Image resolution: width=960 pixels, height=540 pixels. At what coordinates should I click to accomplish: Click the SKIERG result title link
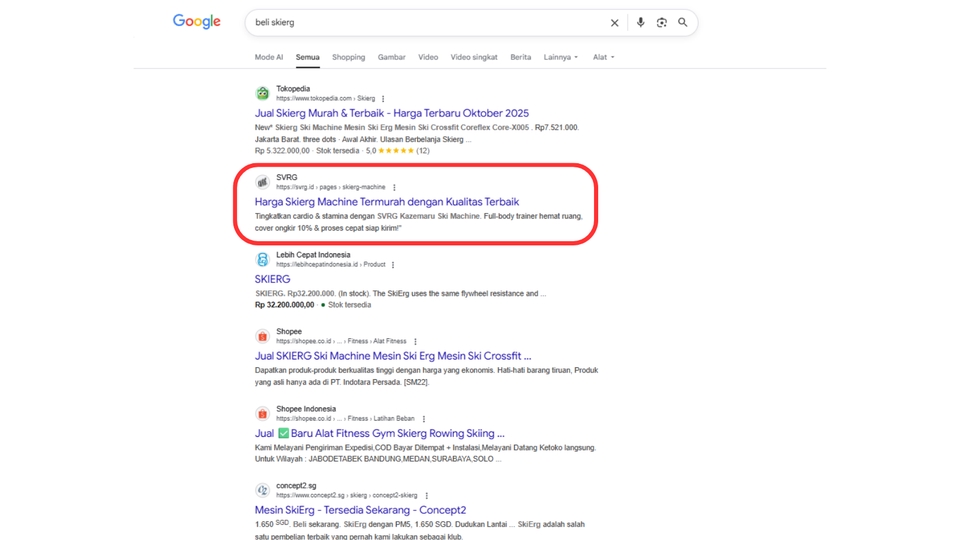click(x=272, y=280)
